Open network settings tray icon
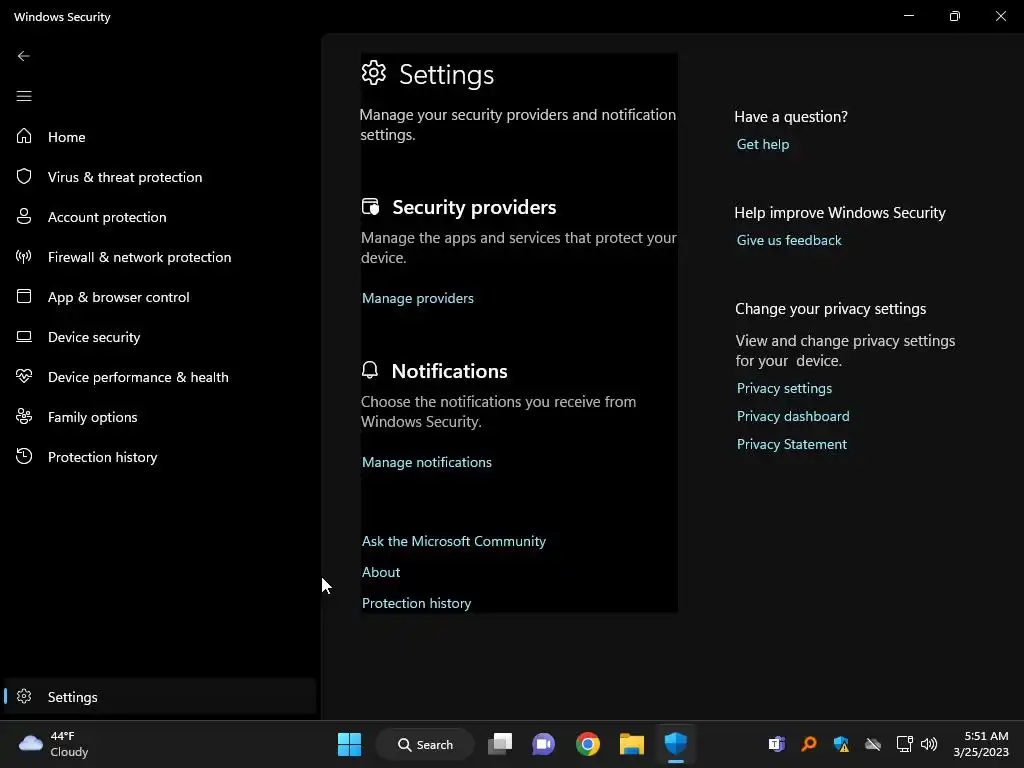The width and height of the screenshot is (1024, 768). point(904,744)
